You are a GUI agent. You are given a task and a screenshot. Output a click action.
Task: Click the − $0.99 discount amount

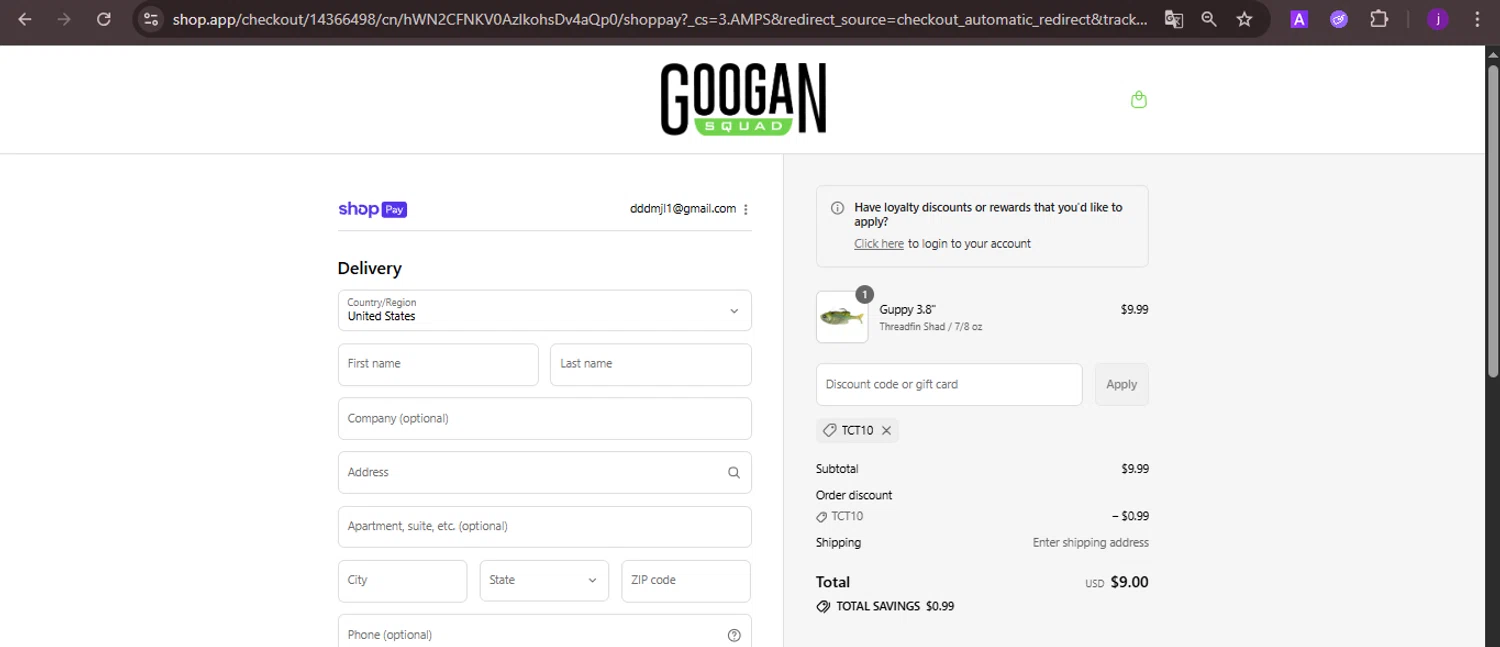1130,517
